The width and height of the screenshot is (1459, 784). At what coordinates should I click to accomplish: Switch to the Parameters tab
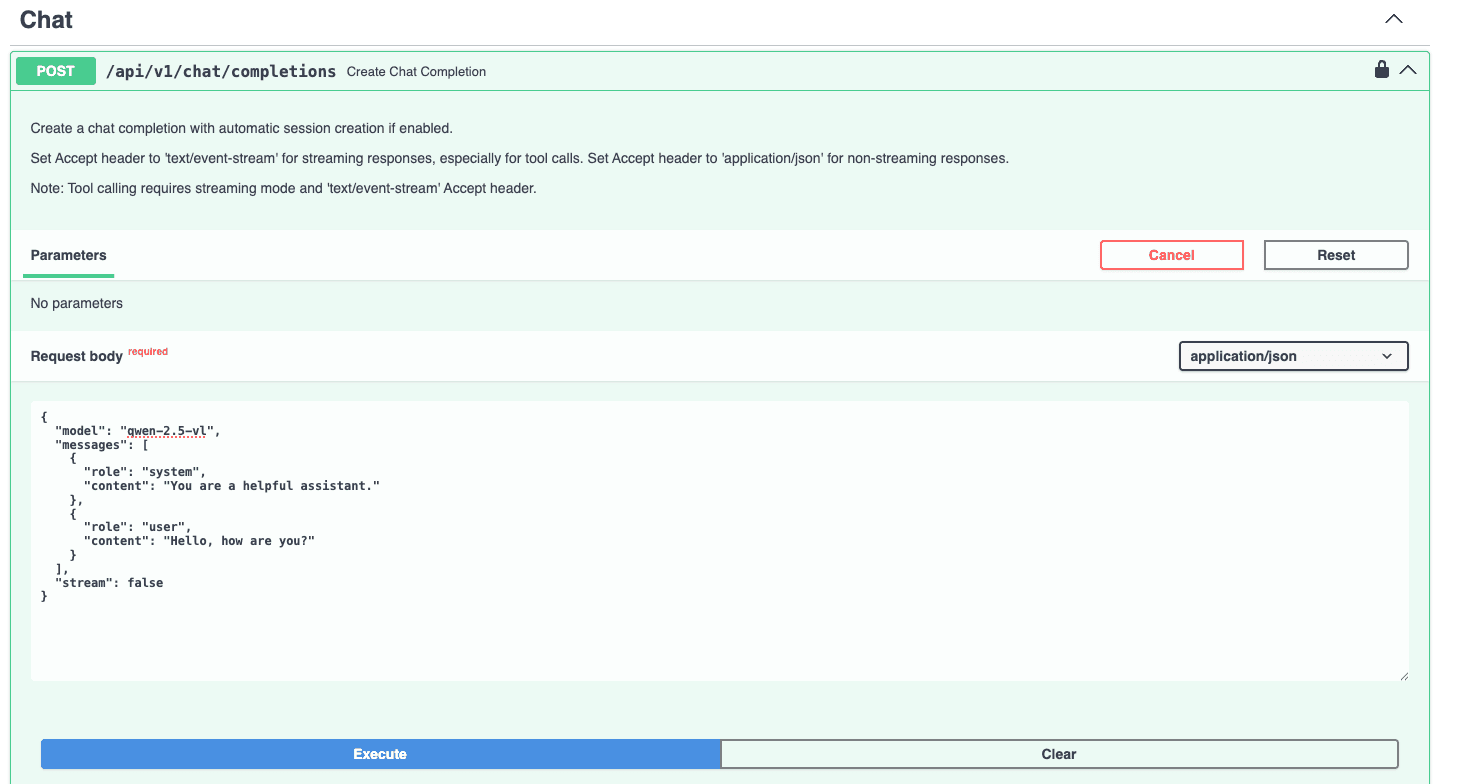(x=67, y=255)
